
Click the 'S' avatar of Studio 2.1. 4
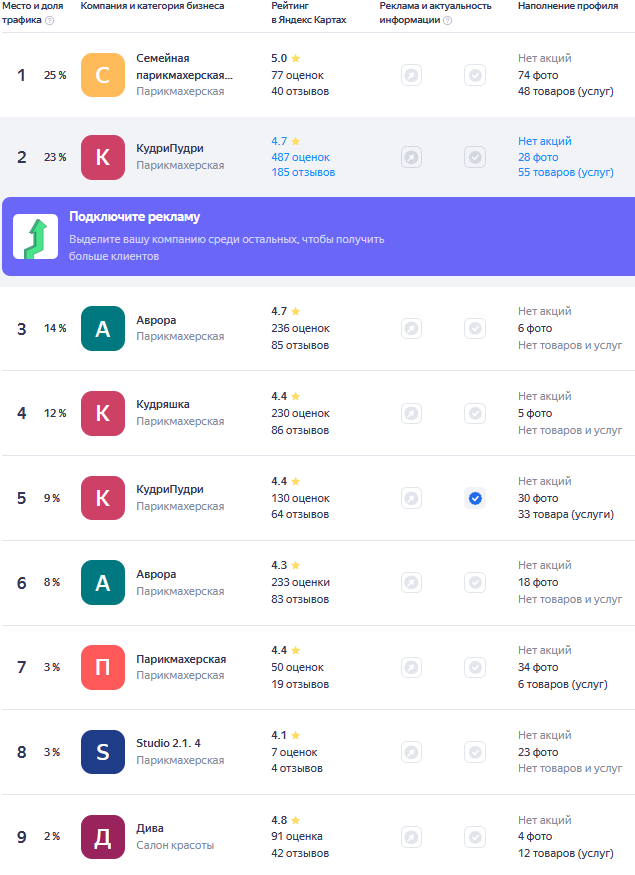point(102,752)
